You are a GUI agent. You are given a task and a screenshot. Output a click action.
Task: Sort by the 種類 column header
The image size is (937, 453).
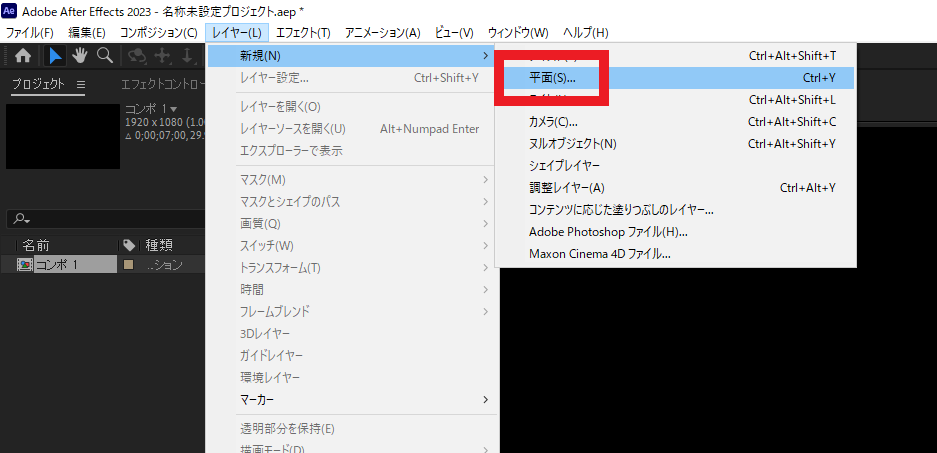coord(159,245)
